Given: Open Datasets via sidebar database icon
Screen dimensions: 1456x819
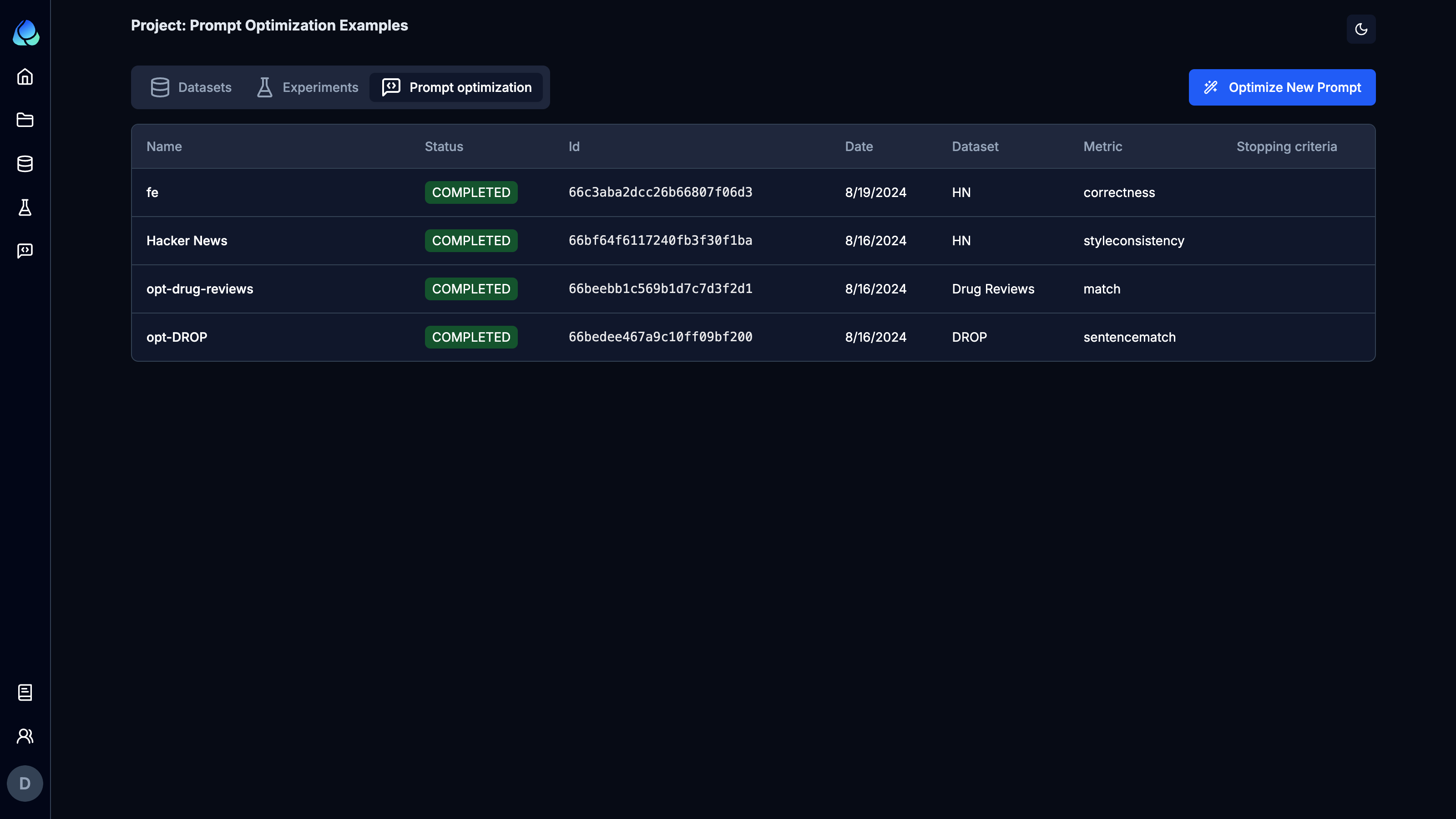Looking at the screenshot, I should (25, 164).
